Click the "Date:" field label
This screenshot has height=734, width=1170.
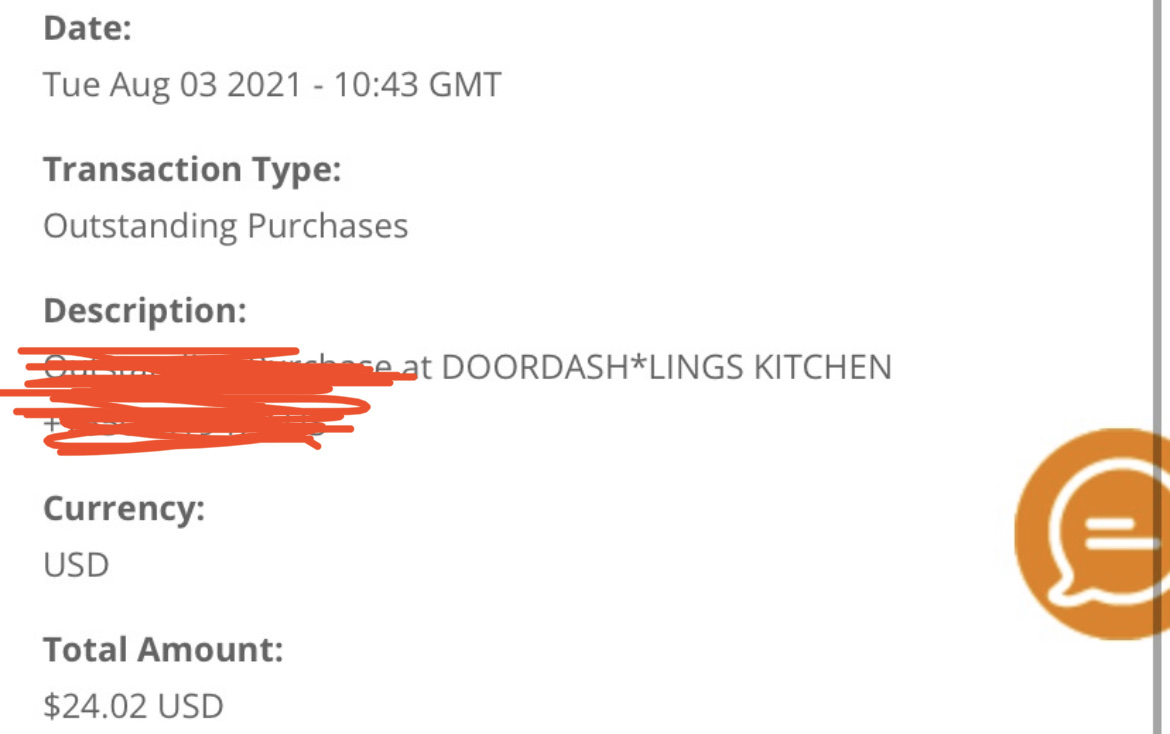point(87,28)
